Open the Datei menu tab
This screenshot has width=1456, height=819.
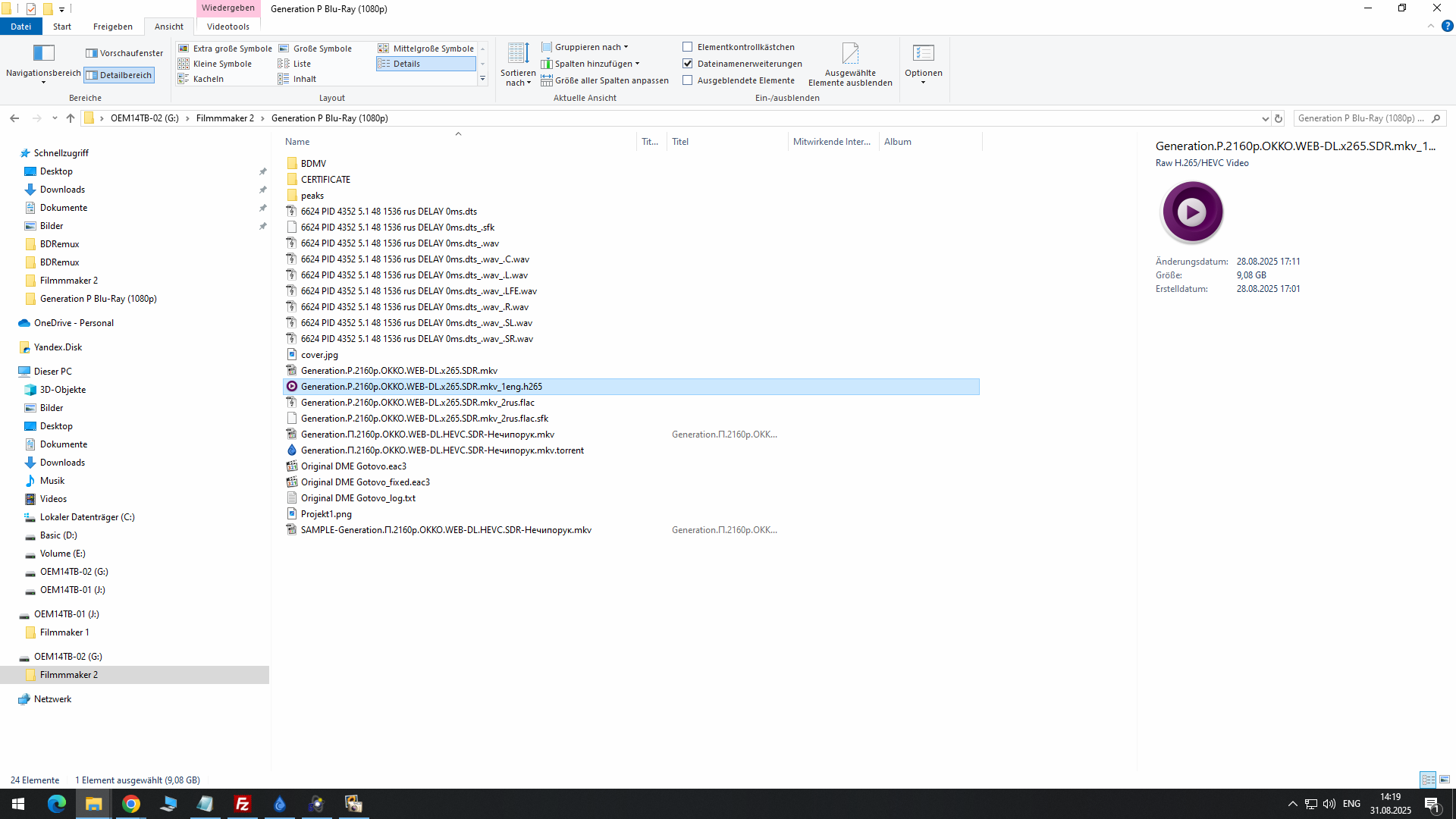click(20, 27)
